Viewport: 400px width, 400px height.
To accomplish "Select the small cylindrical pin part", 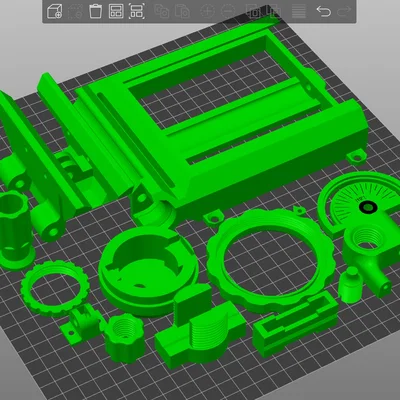I will (x=350, y=285).
